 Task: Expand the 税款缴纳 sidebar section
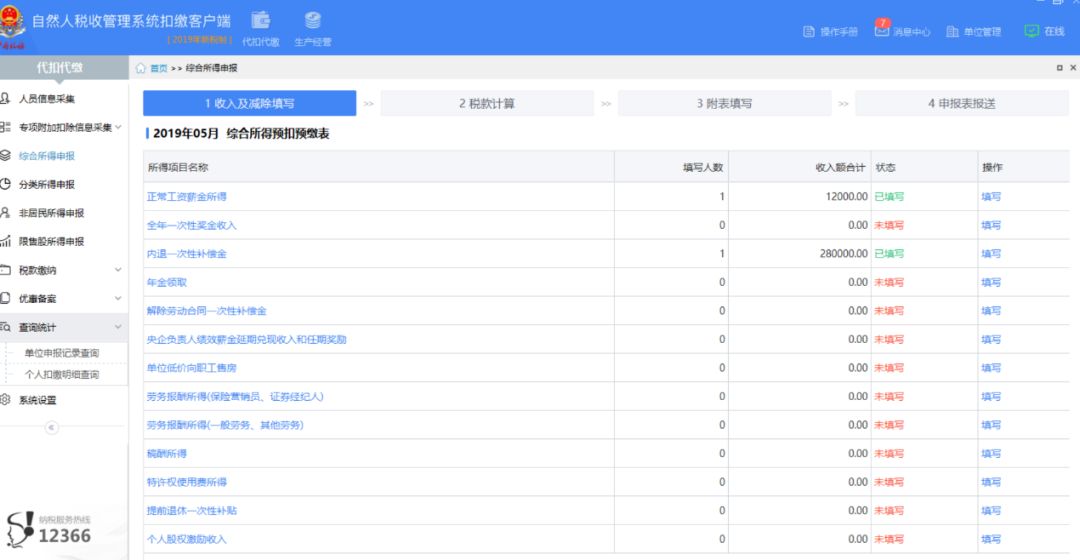(118, 270)
